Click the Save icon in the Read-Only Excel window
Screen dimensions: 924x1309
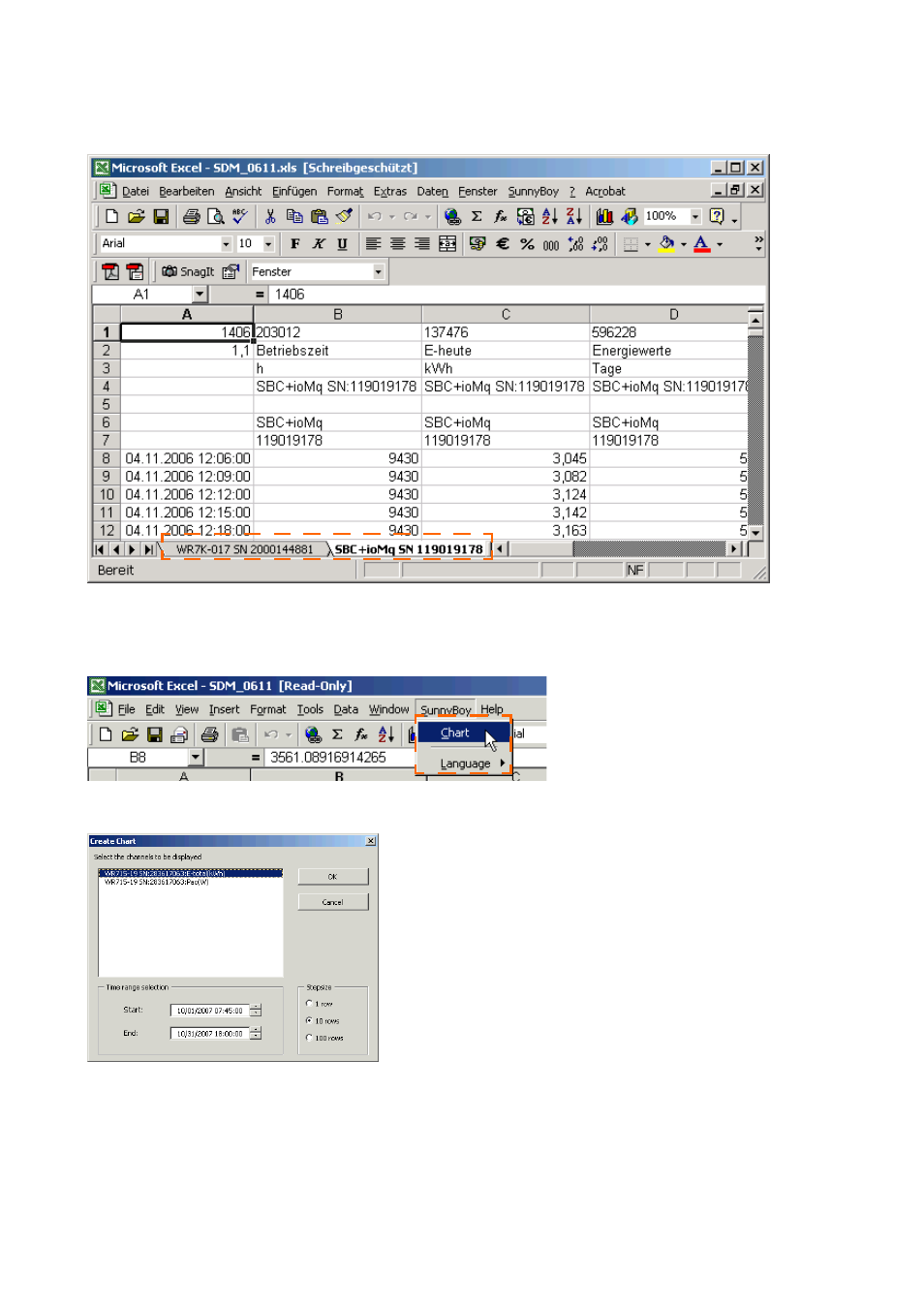click(x=154, y=734)
